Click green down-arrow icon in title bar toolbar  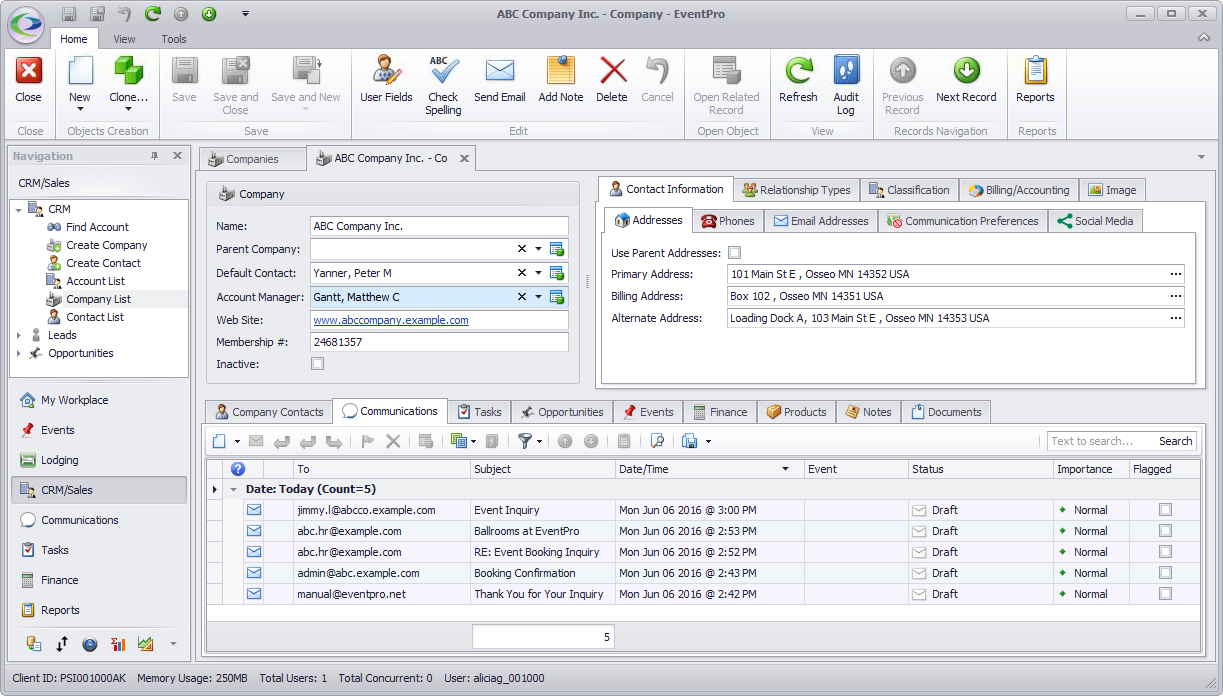(x=209, y=14)
